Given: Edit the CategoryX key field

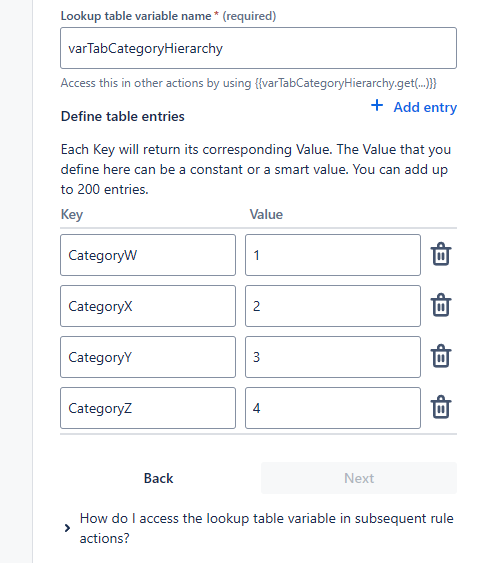Looking at the screenshot, I should tap(148, 306).
